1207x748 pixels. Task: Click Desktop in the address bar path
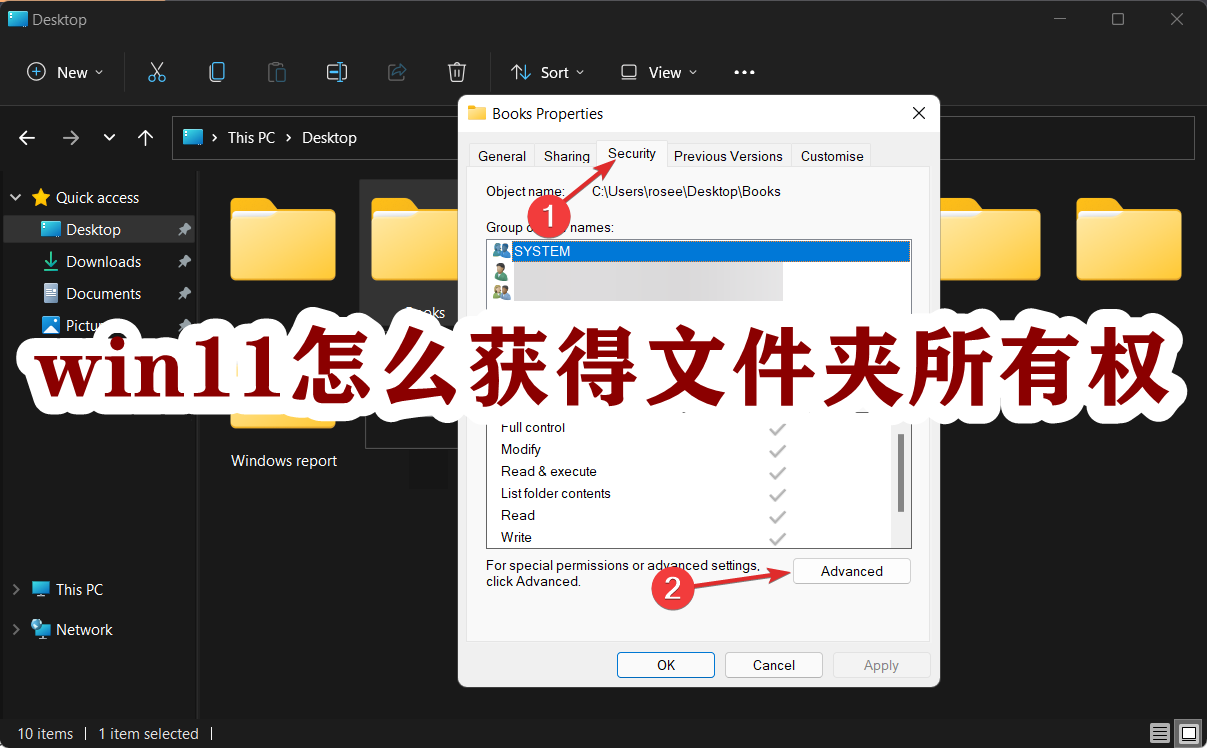click(329, 138)
